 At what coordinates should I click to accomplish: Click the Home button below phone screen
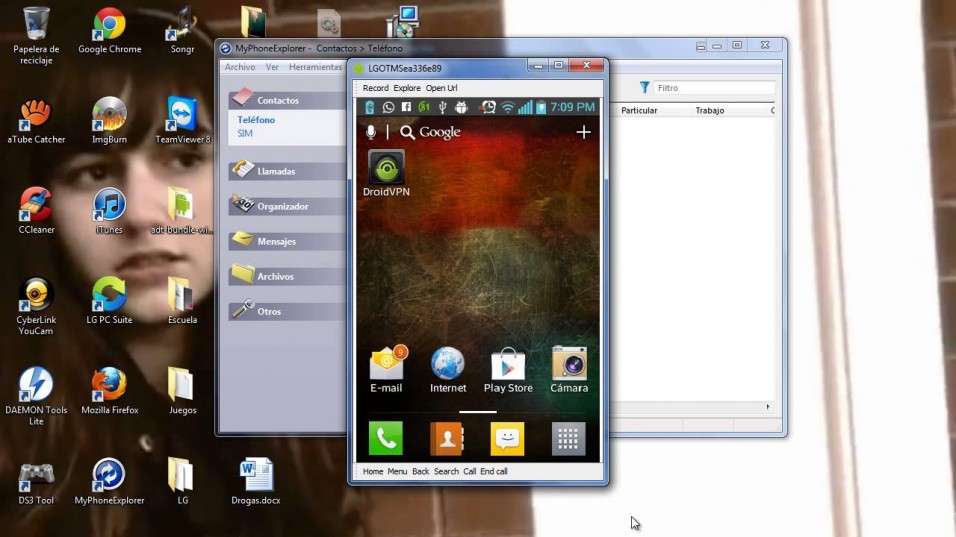click(373, 471)
